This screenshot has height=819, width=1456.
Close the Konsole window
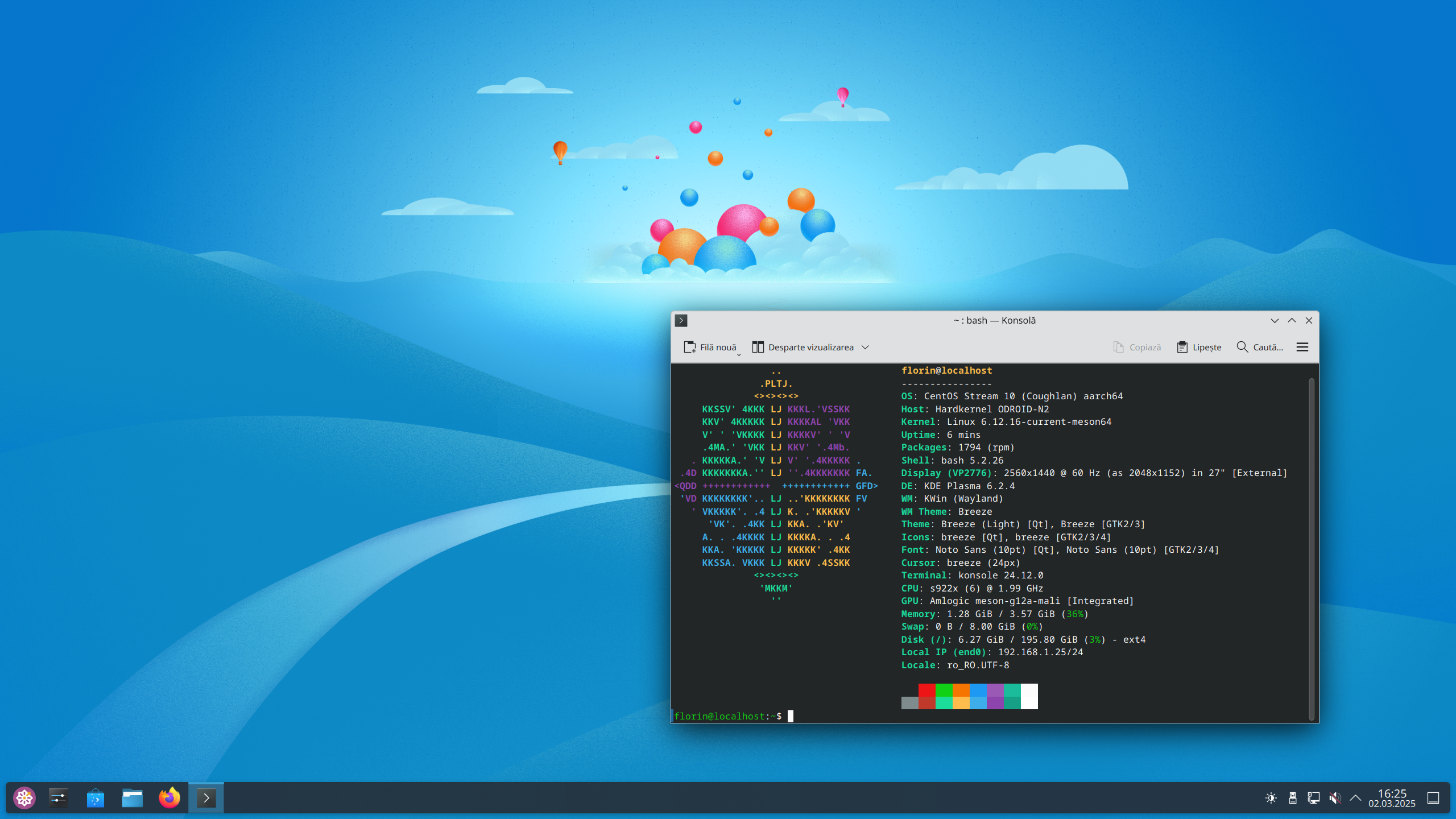coord(1309,321)
